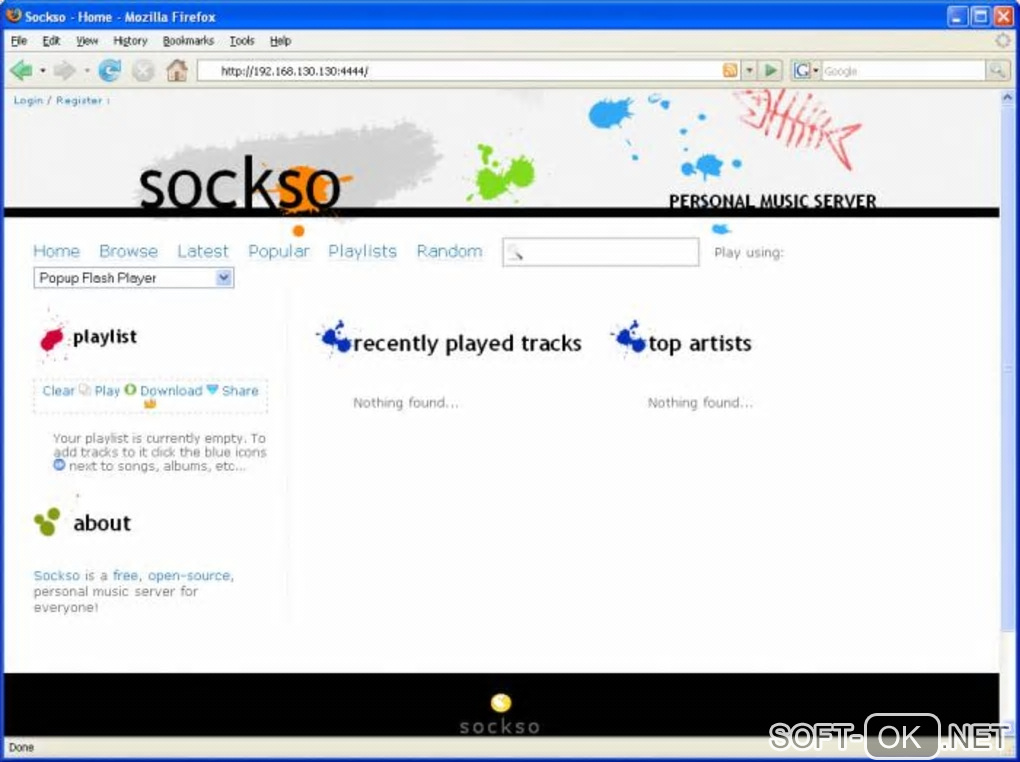Click the top artists heading
This screenshot has width=1020, height=762.
pos(700,343)
